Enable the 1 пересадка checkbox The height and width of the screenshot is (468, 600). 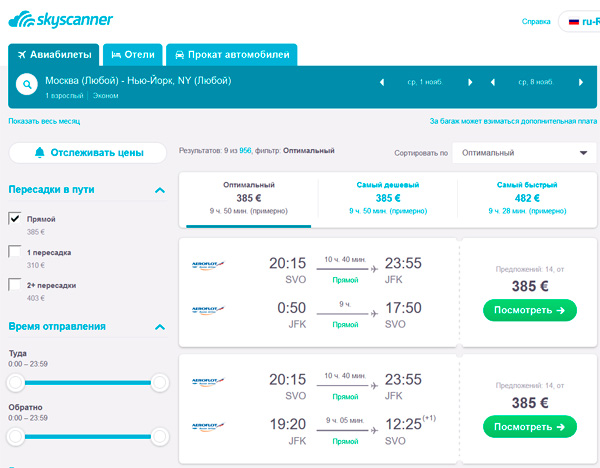(x=15, y=252)
